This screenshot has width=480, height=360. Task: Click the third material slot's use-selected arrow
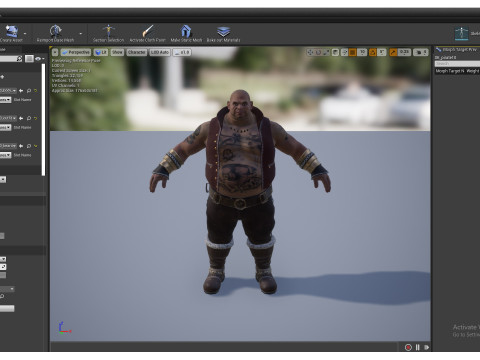pyautogui.click(x=21, y=146)
